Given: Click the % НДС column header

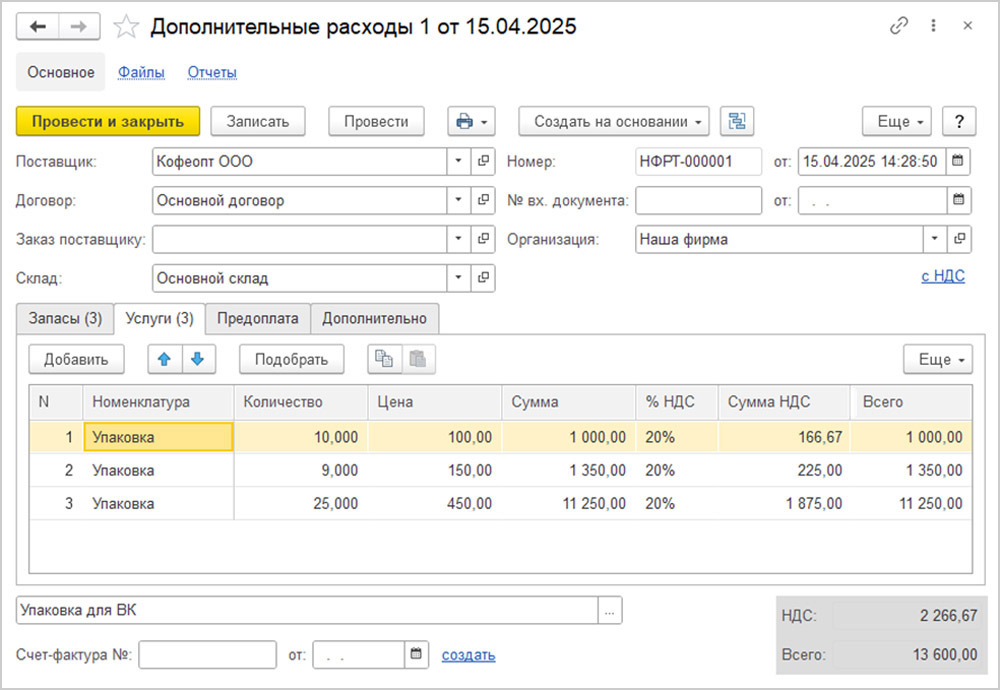Looking at the screenshot, I should (677, 402).
